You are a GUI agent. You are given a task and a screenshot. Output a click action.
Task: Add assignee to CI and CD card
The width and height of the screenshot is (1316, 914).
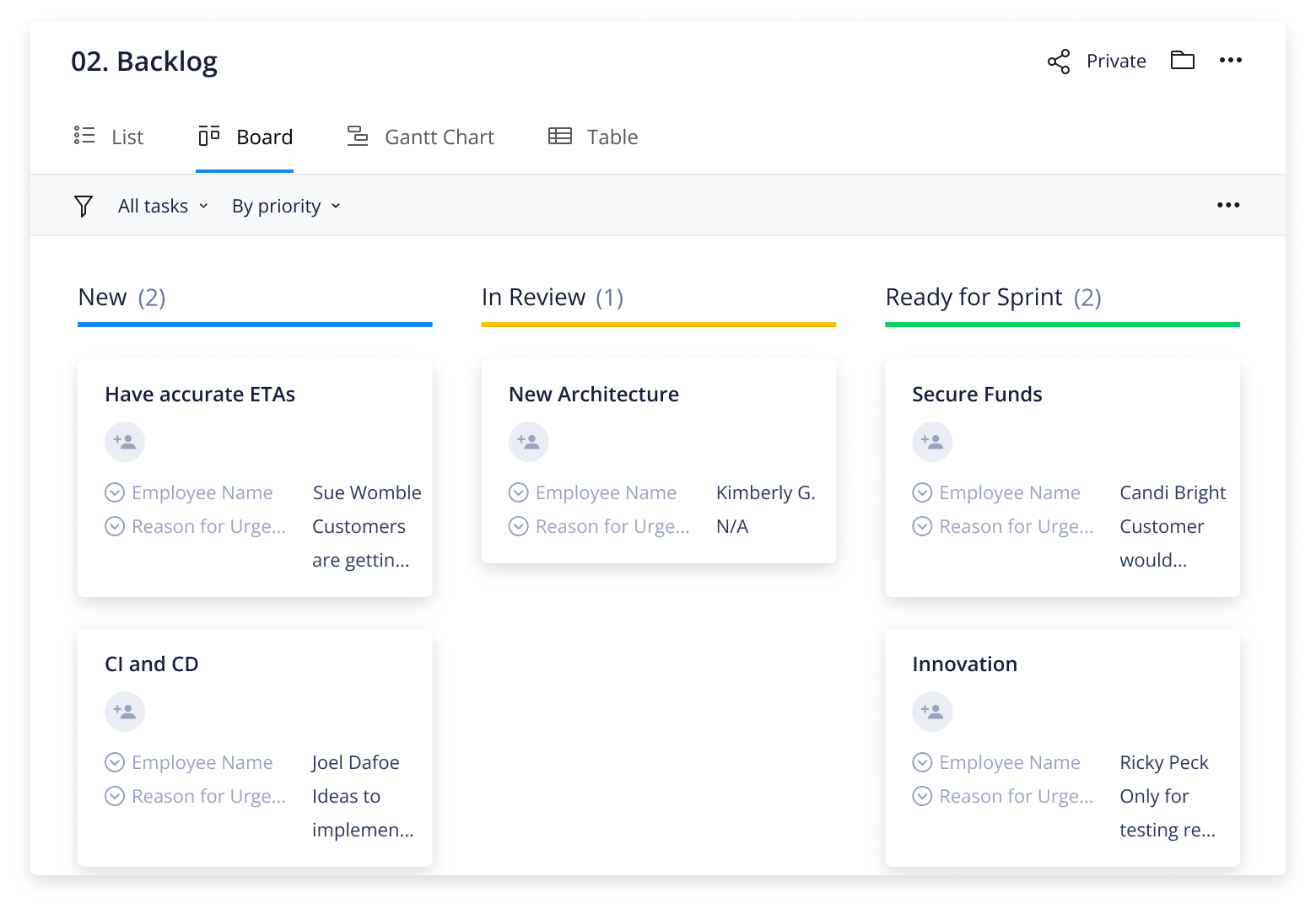coord(125,712)
